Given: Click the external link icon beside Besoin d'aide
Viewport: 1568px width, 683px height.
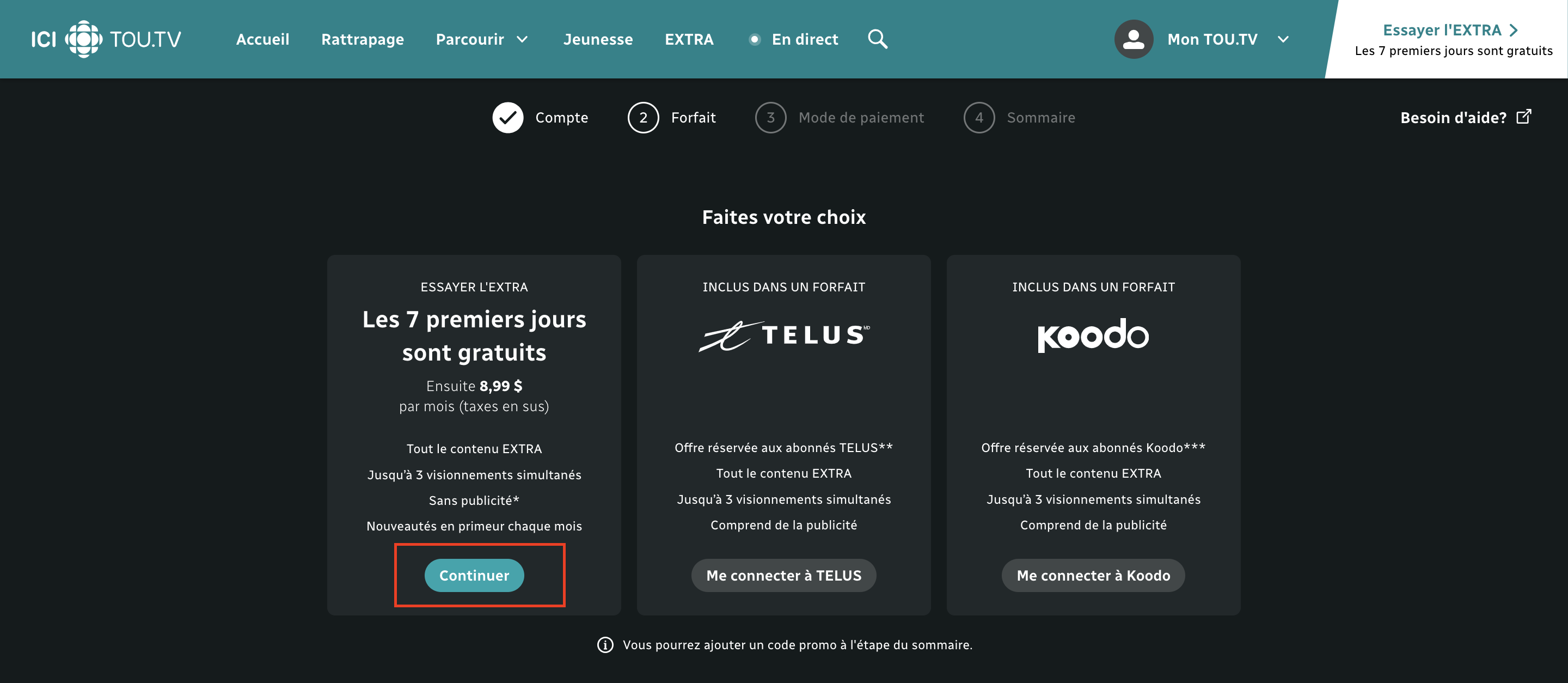Looking at the screenshot, I should click(x=1523, y=116).
